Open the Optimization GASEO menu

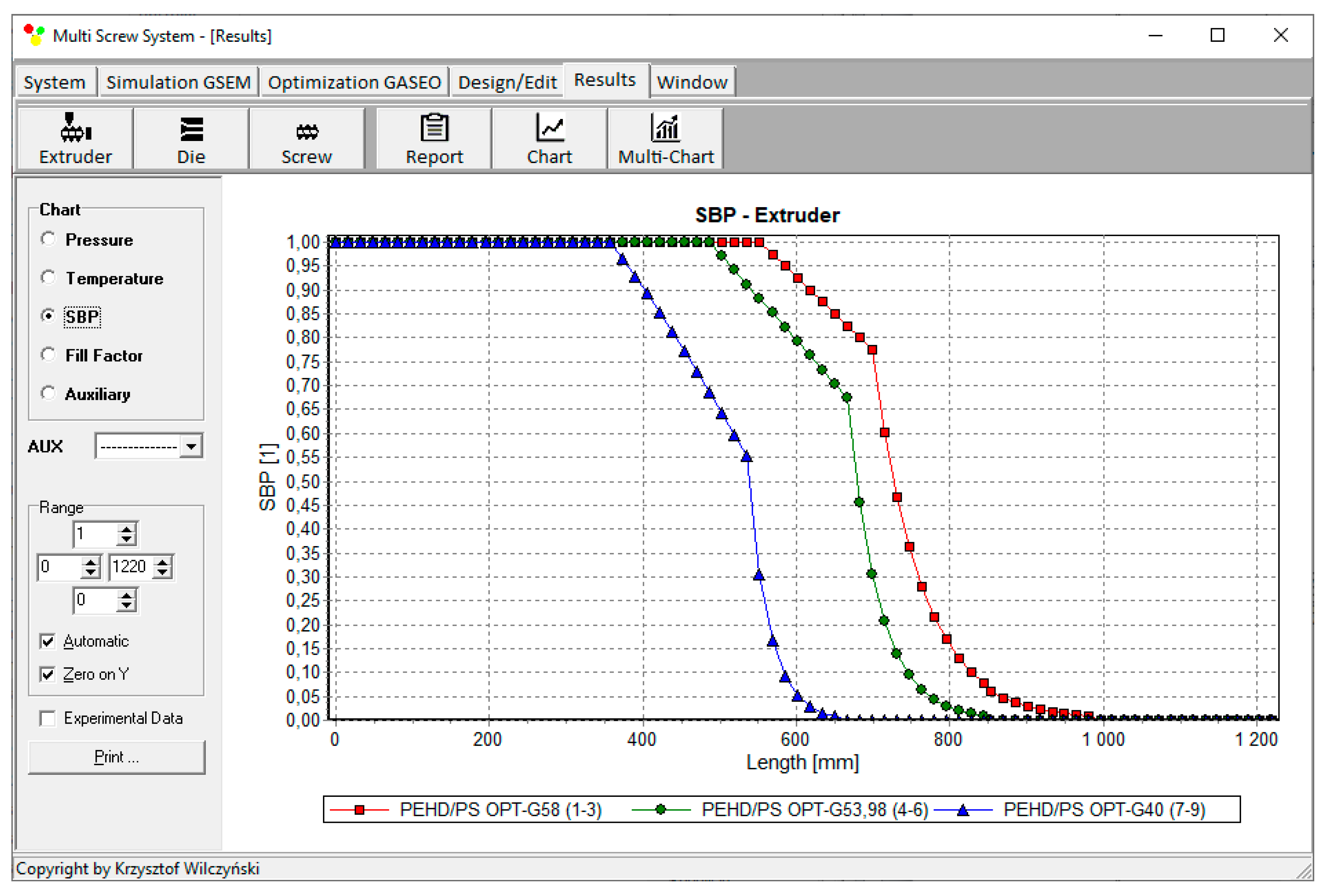coord(354,82)
